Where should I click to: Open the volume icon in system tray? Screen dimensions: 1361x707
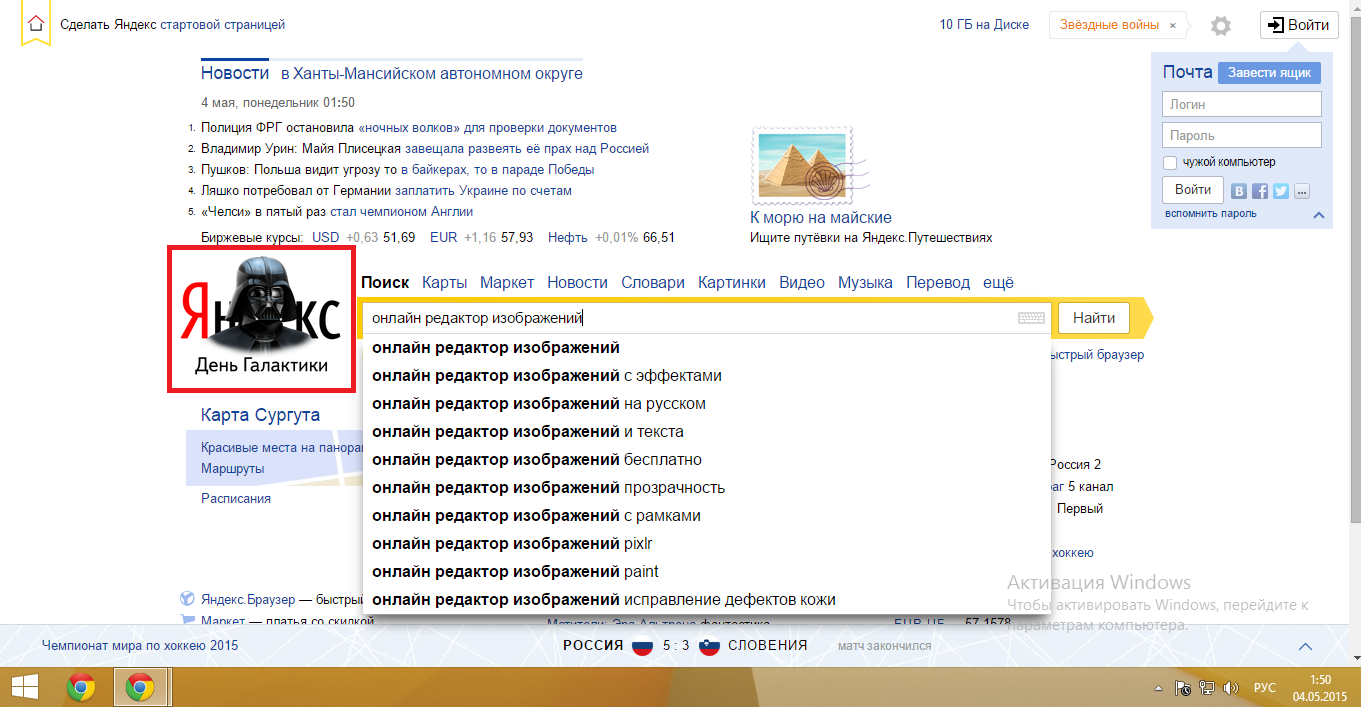1230,688
